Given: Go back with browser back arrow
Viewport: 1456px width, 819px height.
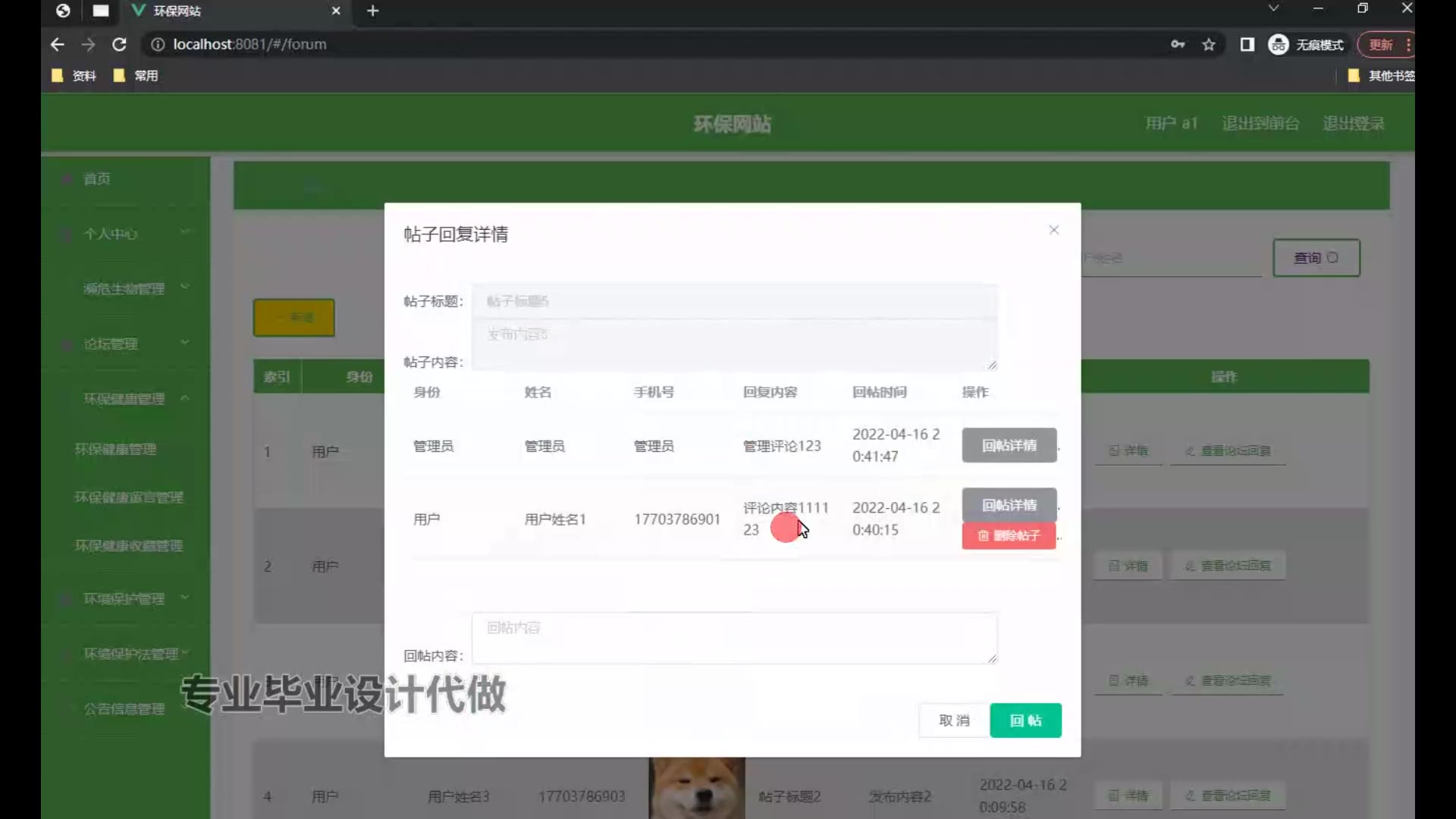Looking at the screenshot, I should (58, 45).
